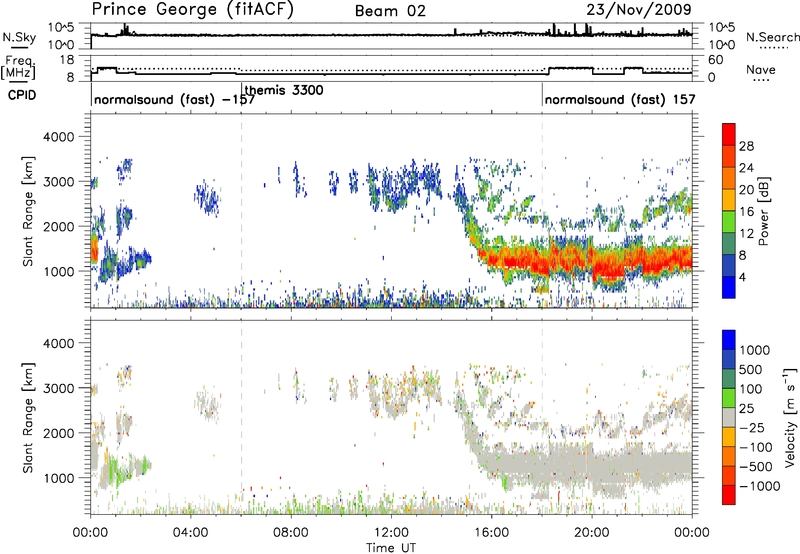Click the 'Power [dB]' color bar label

pos(763,211)
